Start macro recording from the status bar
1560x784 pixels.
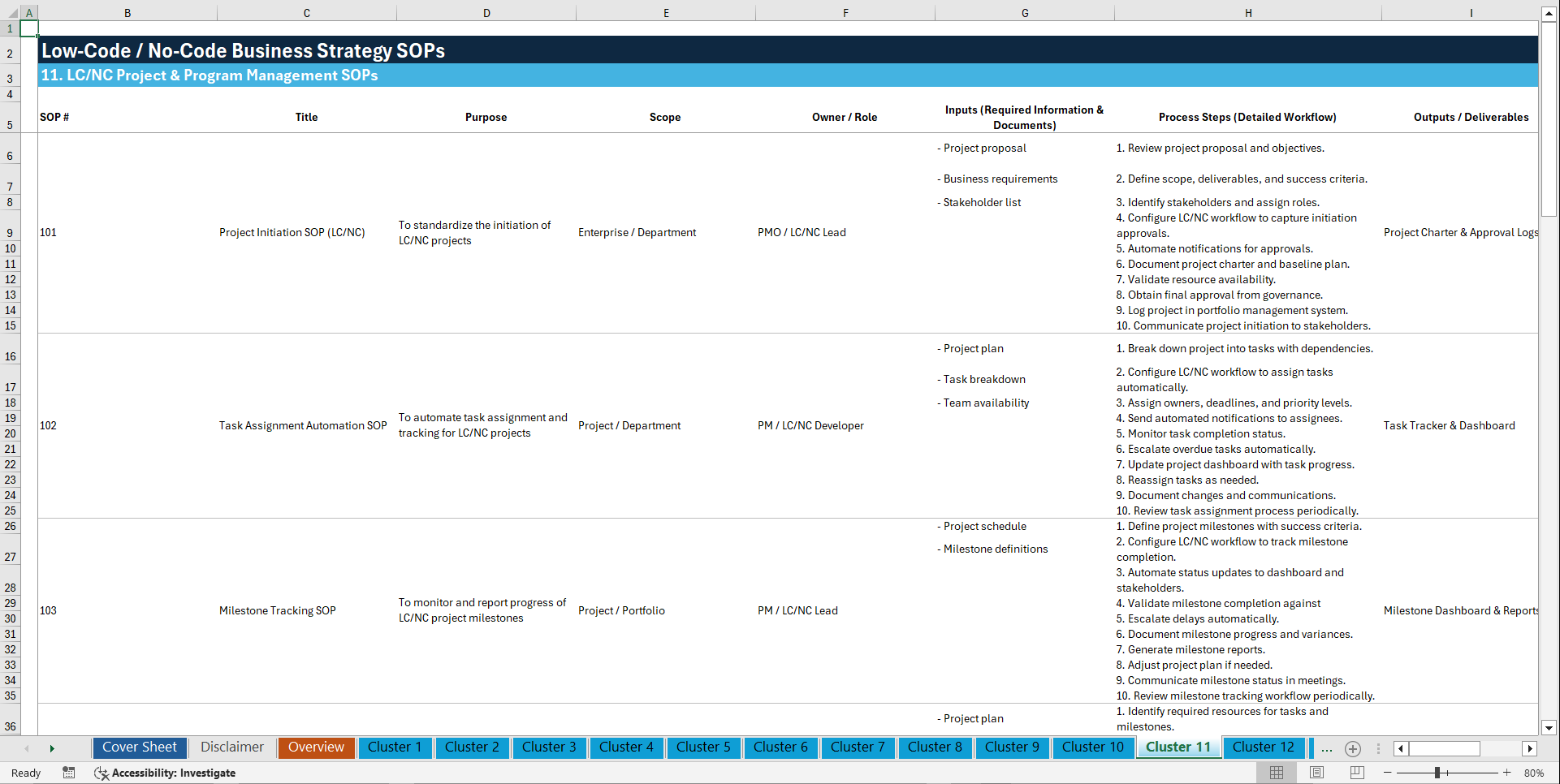pyautogui.click(x=69, y=773)
